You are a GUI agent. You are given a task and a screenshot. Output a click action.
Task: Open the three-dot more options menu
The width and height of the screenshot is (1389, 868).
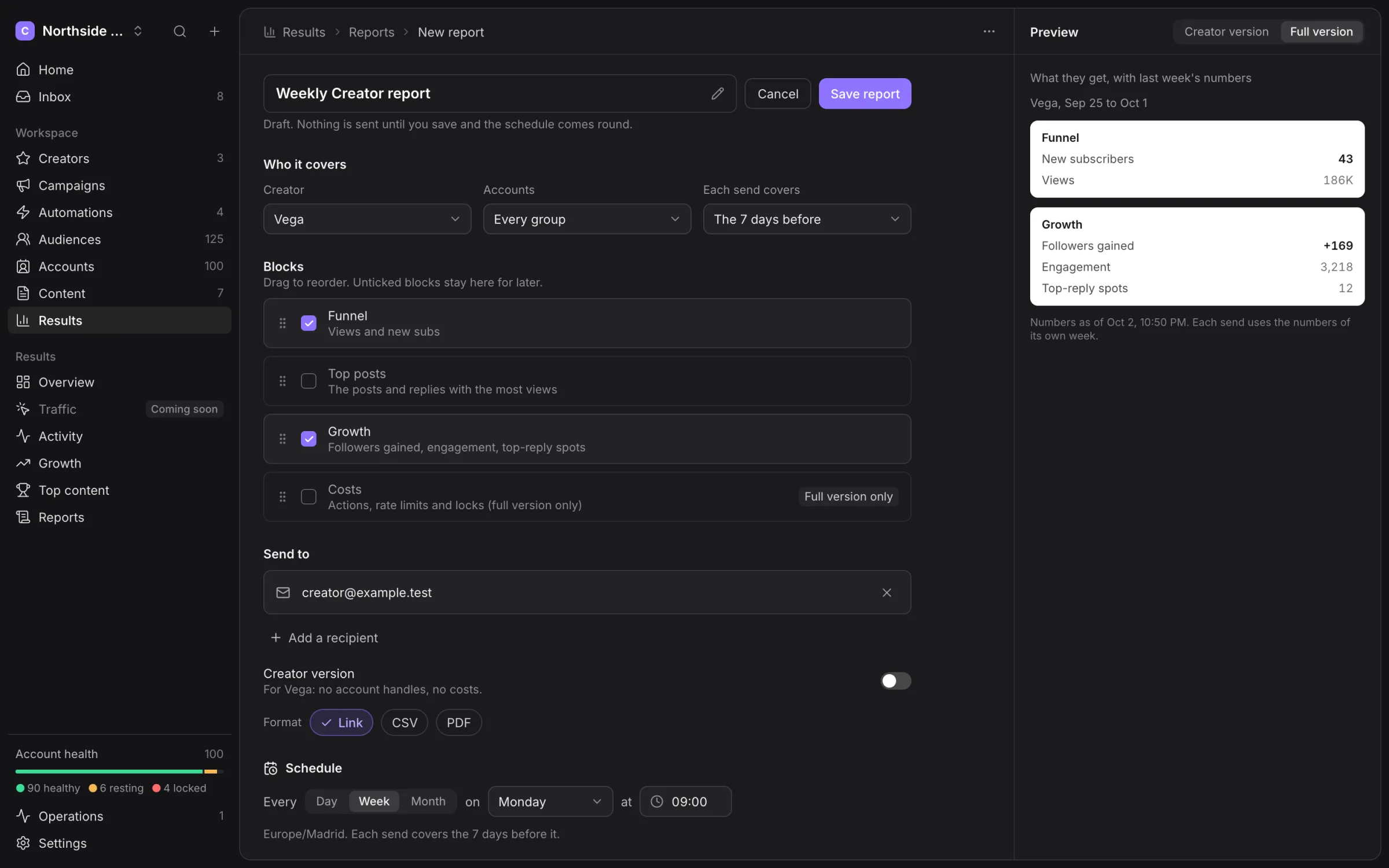point(989,32)
